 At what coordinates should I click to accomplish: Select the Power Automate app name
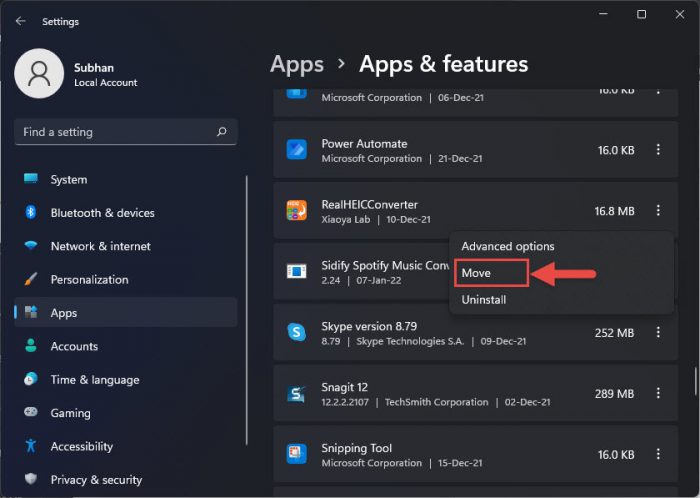364,144
